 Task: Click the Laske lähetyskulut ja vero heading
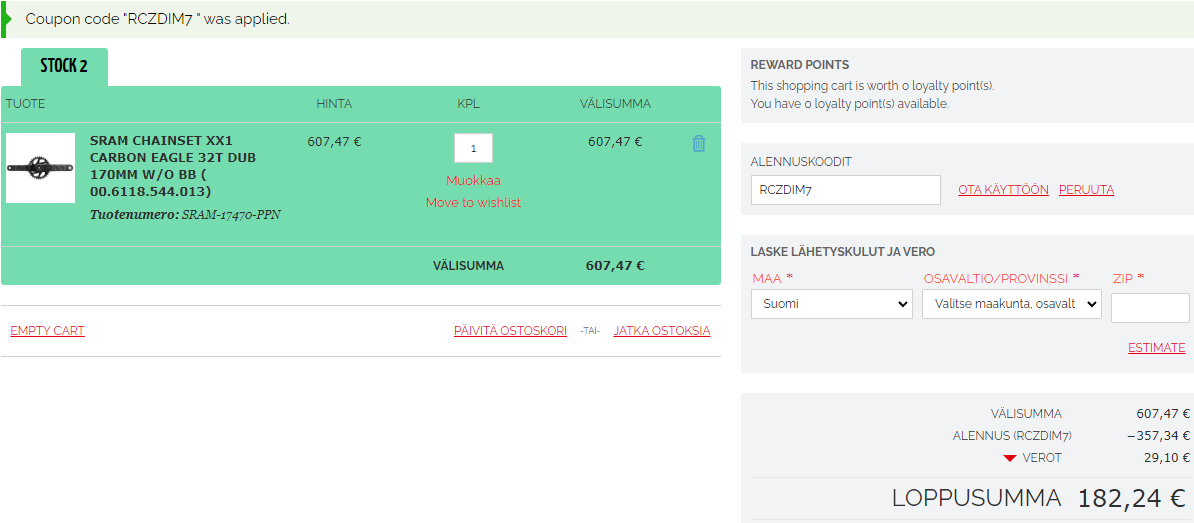[x=842, y=252]
